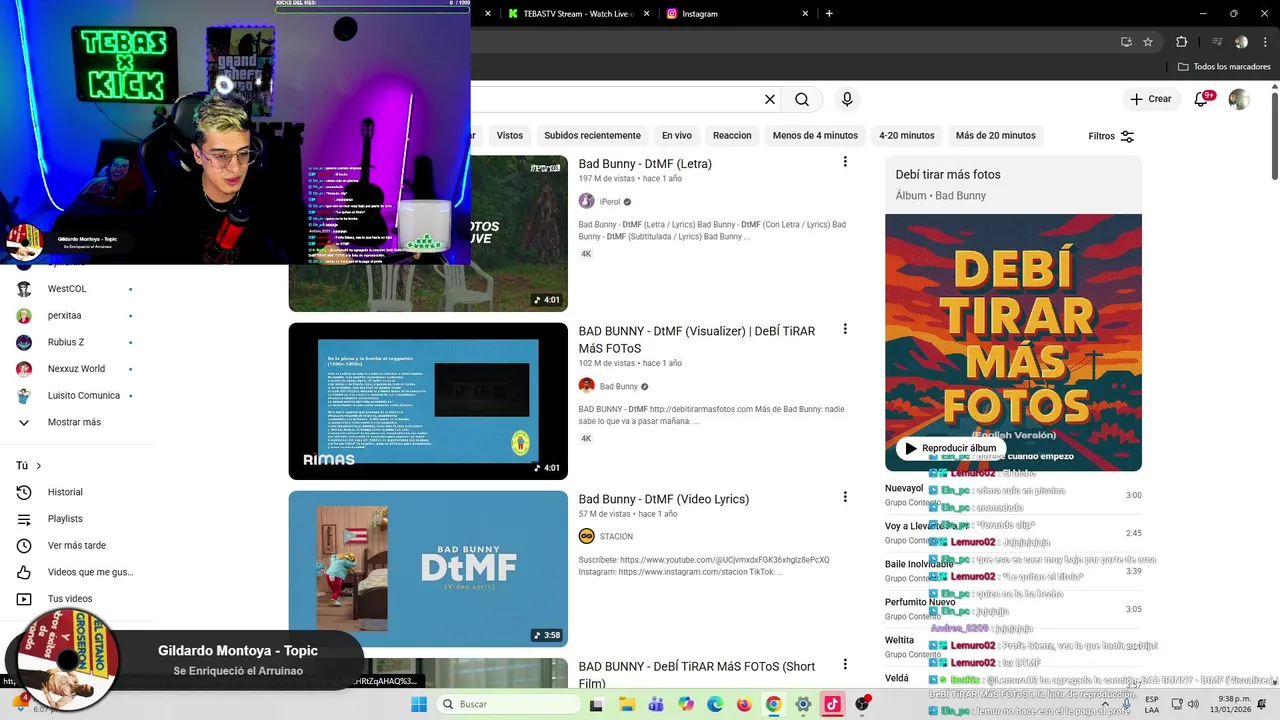The width and height of the screenshot is (1280, 720).
Task: Select Más de 20 minutos chip
Action: tap(995, 135)
